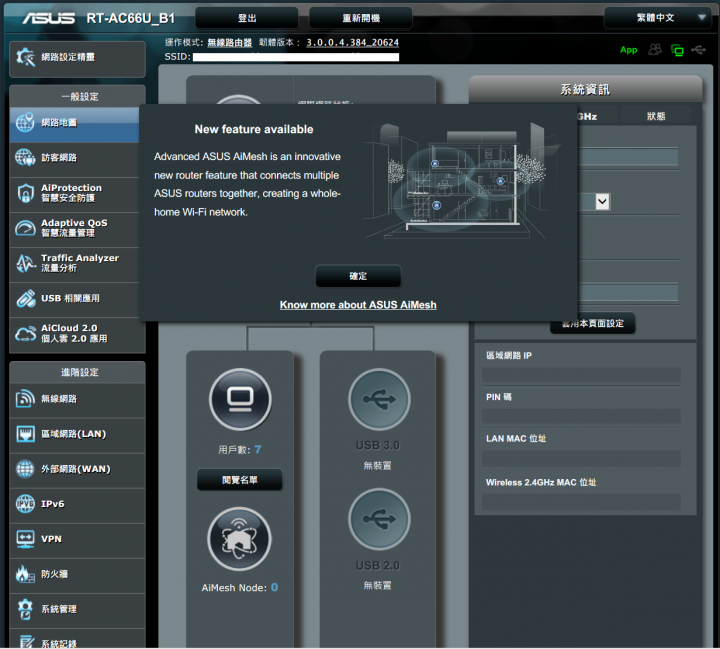Screen dimensions: 720x649
Task: Click the 重新開機 reboot button
Action: [x=360, y=18]
